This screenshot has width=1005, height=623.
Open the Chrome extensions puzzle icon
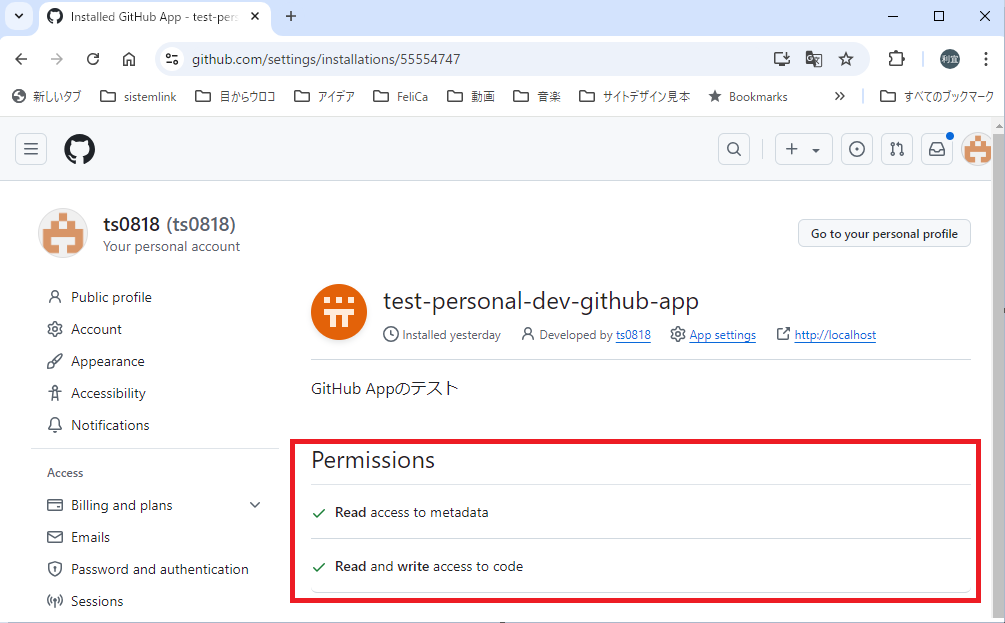click(x=896, y=59)
